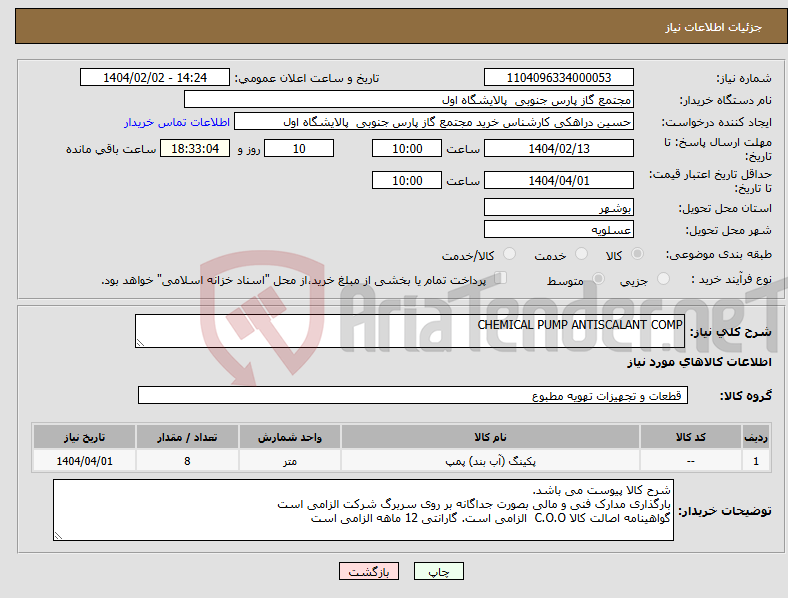Select the جزیی purchase type radio
Viewport: 788px width, 598px height.
663,278
